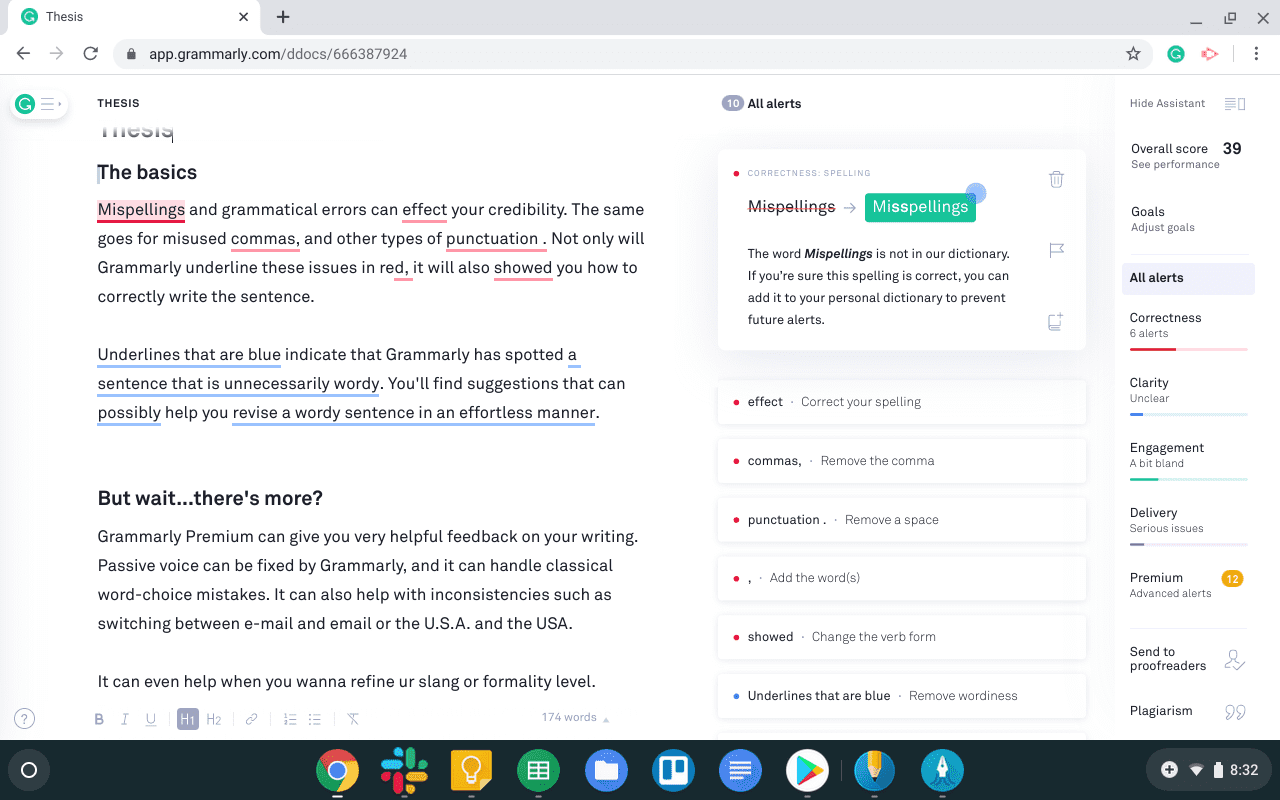Create a numbered list
Viewport: 1280px width, 800px height.
[290, 719]
